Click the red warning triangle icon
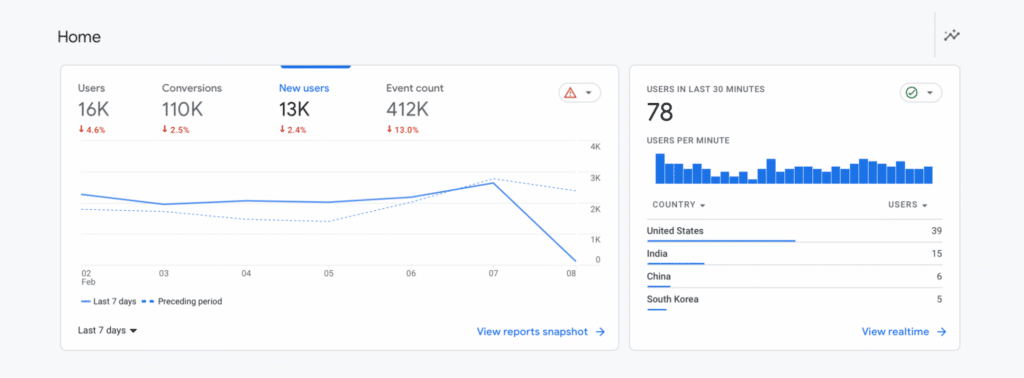The image size is (1024, 378). [570, 93]
